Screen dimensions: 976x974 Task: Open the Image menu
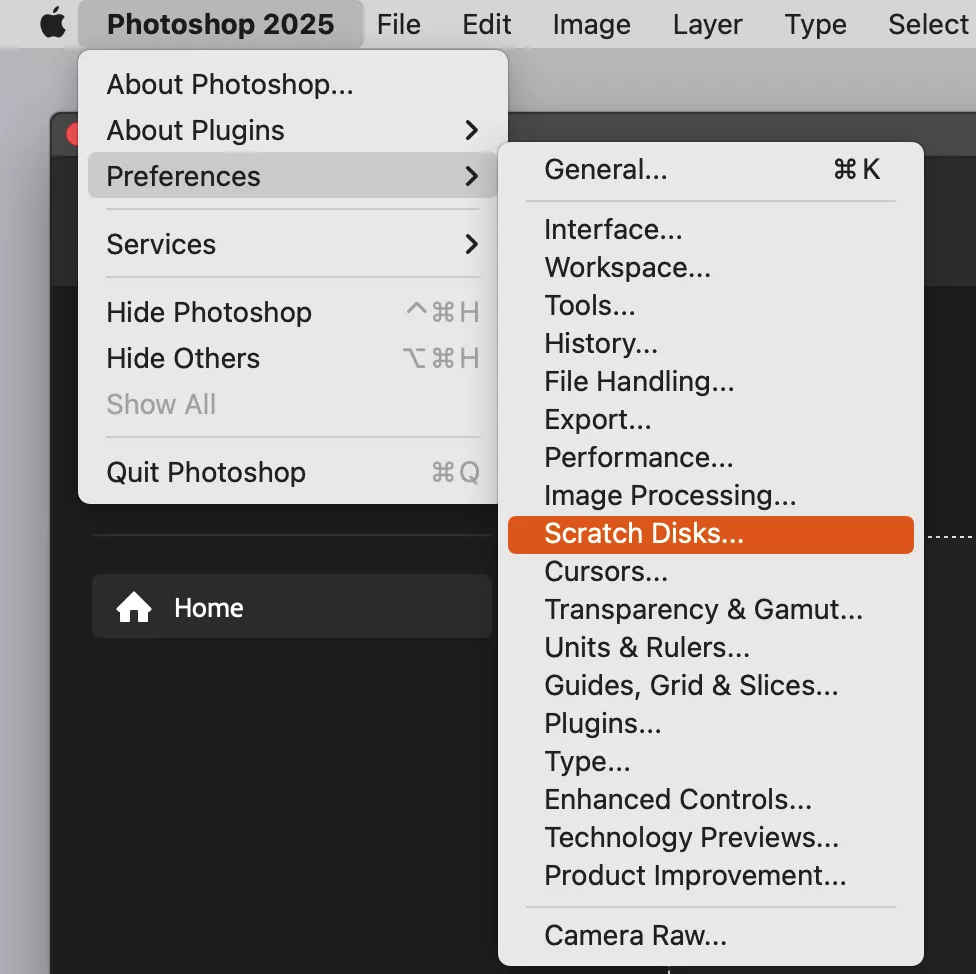[x=591, y=24]
